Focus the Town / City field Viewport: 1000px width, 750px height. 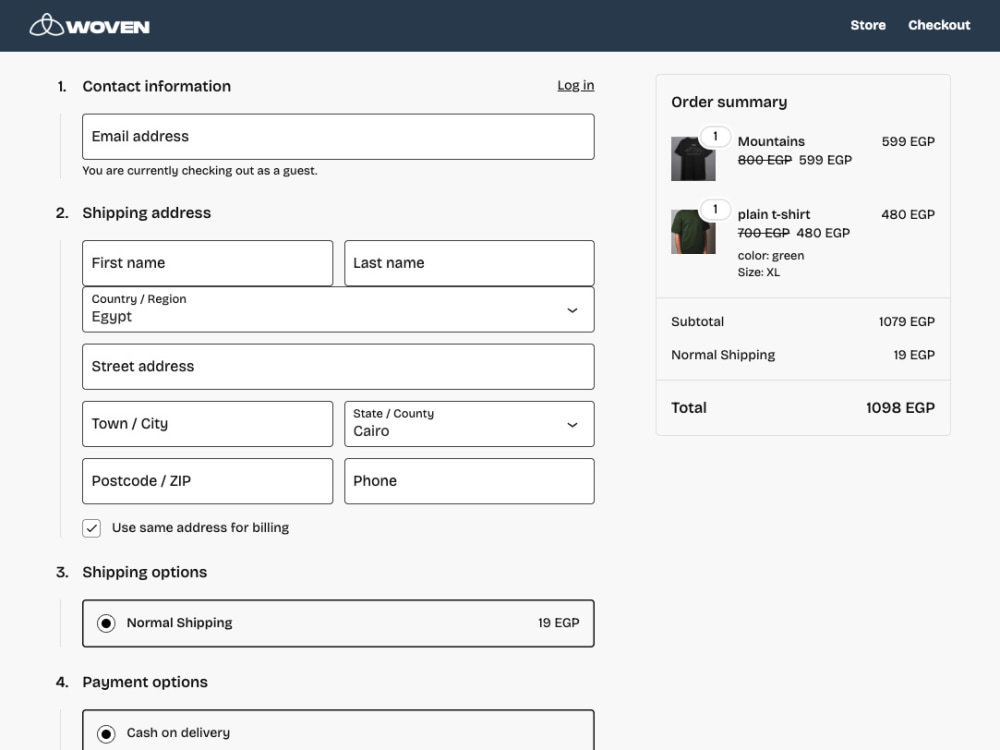point(207,424)
